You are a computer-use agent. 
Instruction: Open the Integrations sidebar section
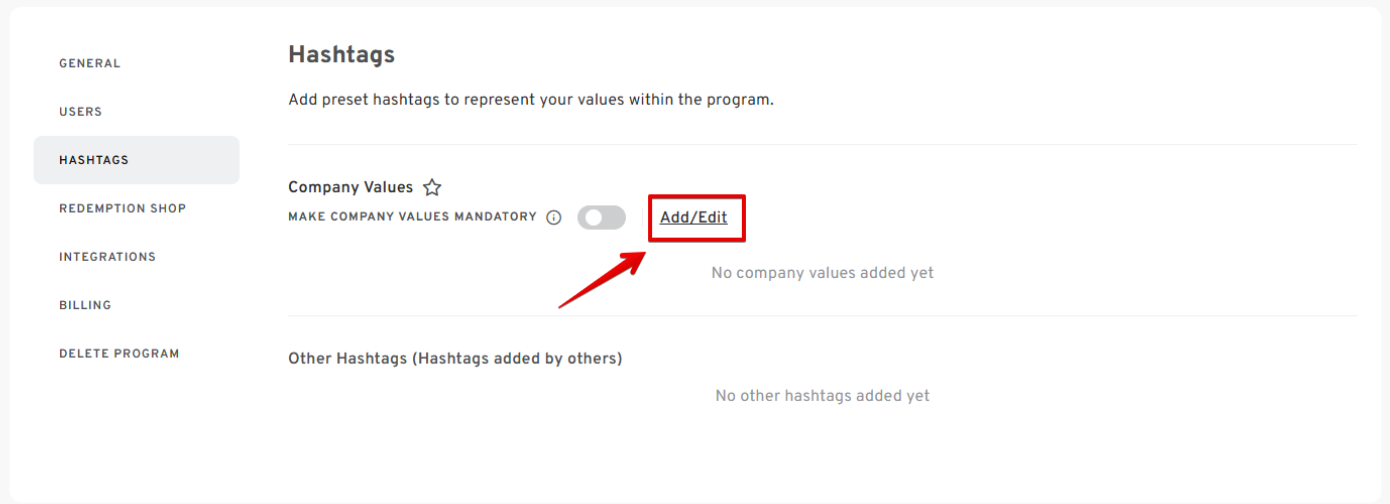[x=108, y=257]
